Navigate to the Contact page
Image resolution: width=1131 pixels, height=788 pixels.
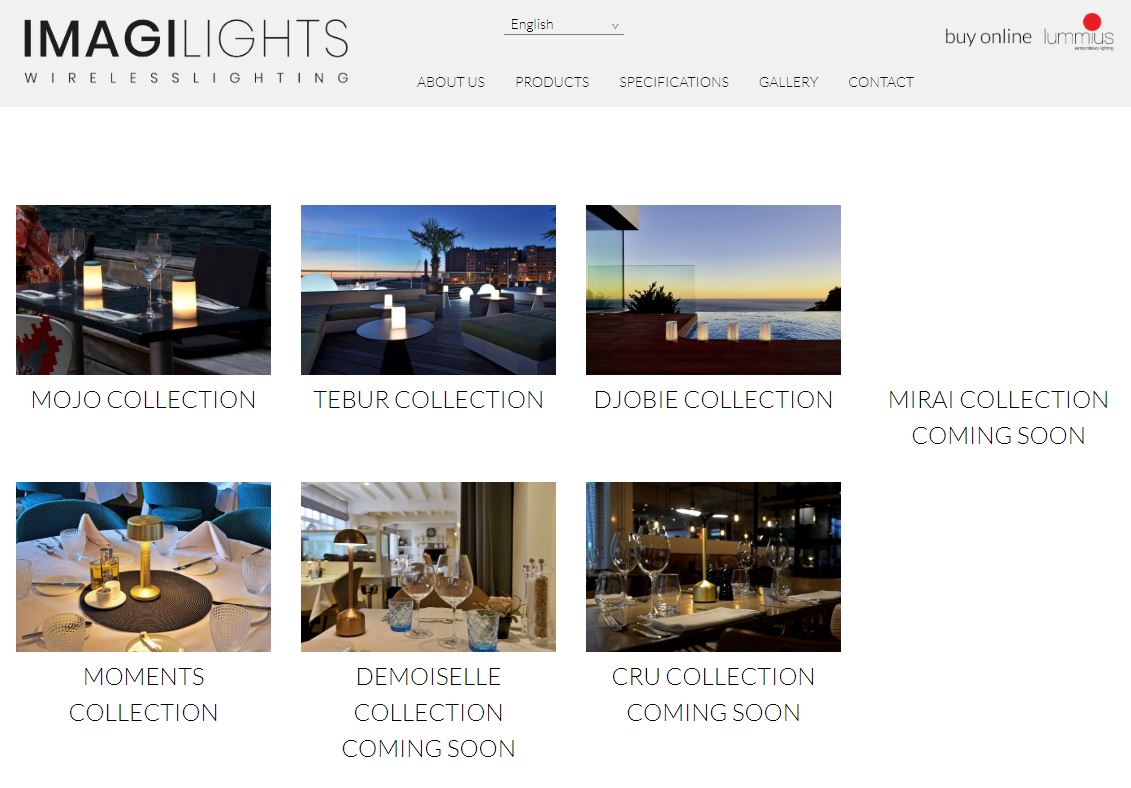point(881,82)
